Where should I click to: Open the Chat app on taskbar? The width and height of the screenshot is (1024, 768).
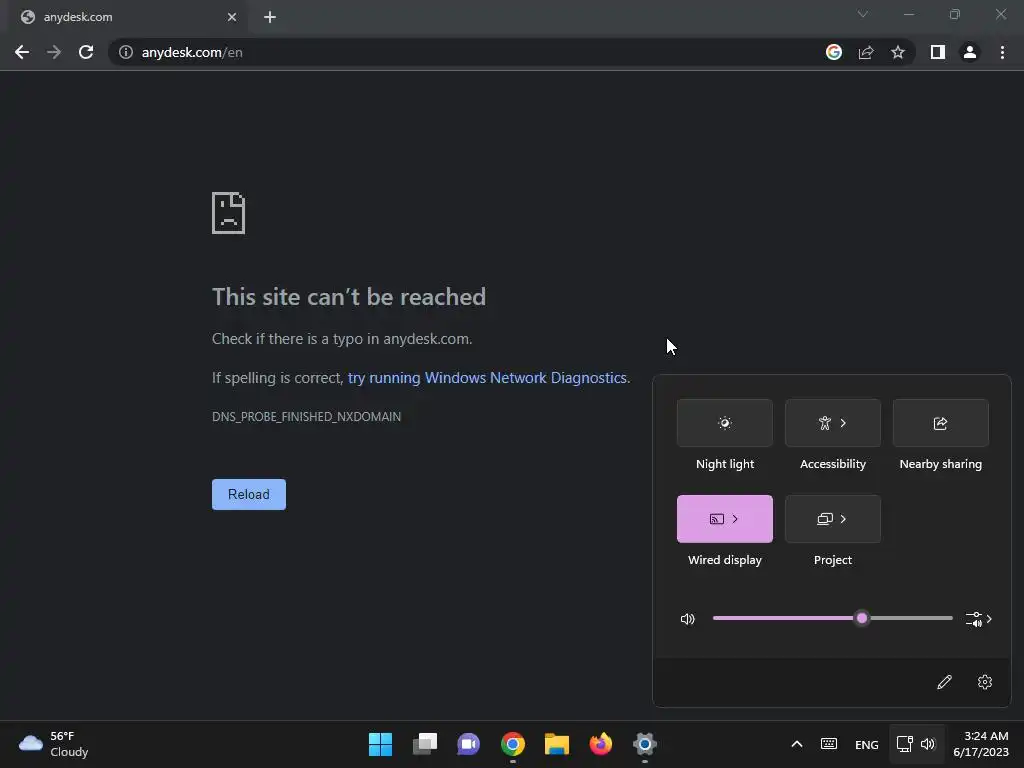468,744
